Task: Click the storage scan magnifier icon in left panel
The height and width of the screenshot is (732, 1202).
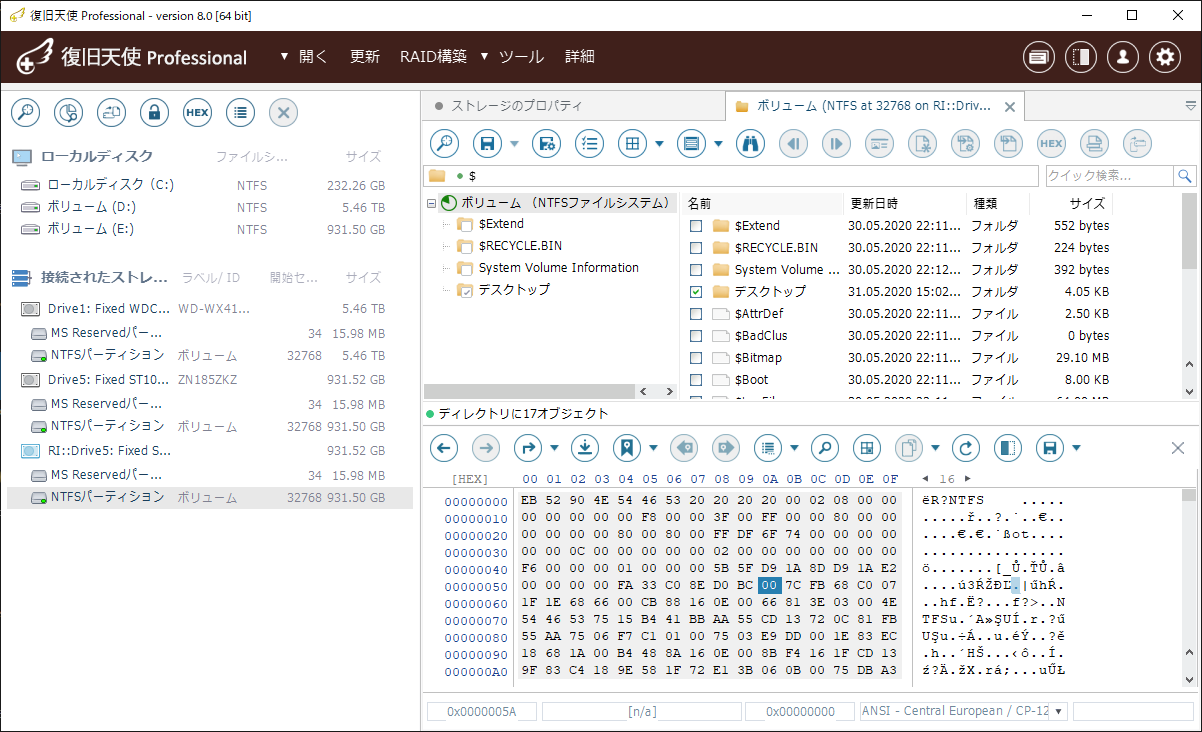Action: [x=25, y=113]
